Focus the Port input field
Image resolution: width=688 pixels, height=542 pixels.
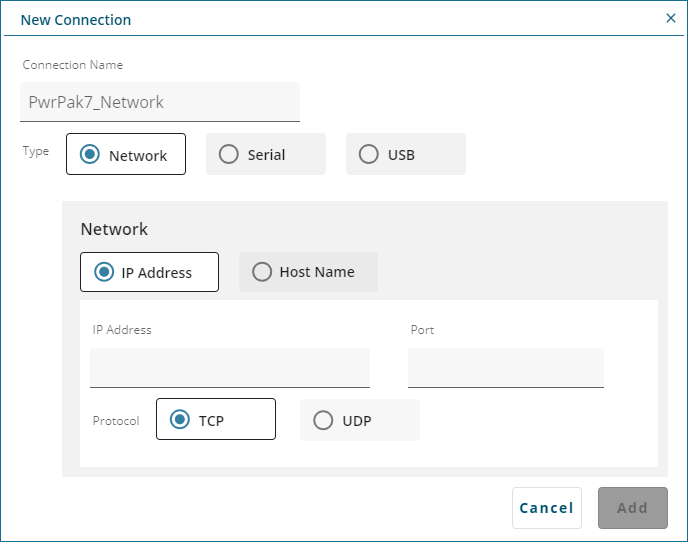tap(505, 367)
